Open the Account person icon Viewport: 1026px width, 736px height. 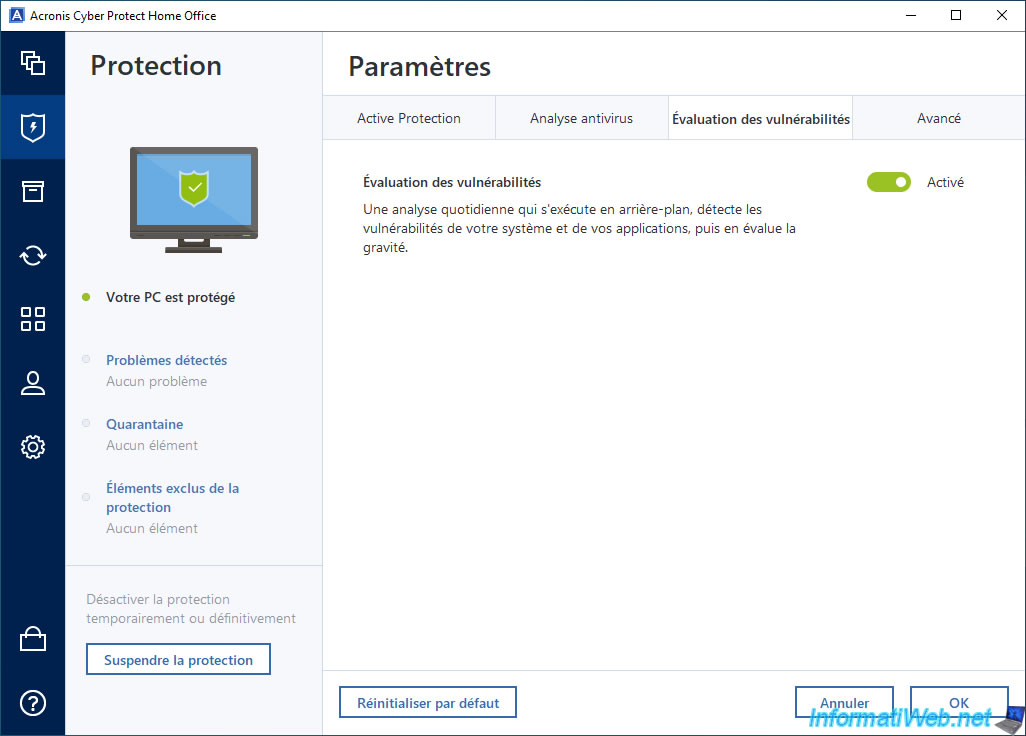coord(33,383)
